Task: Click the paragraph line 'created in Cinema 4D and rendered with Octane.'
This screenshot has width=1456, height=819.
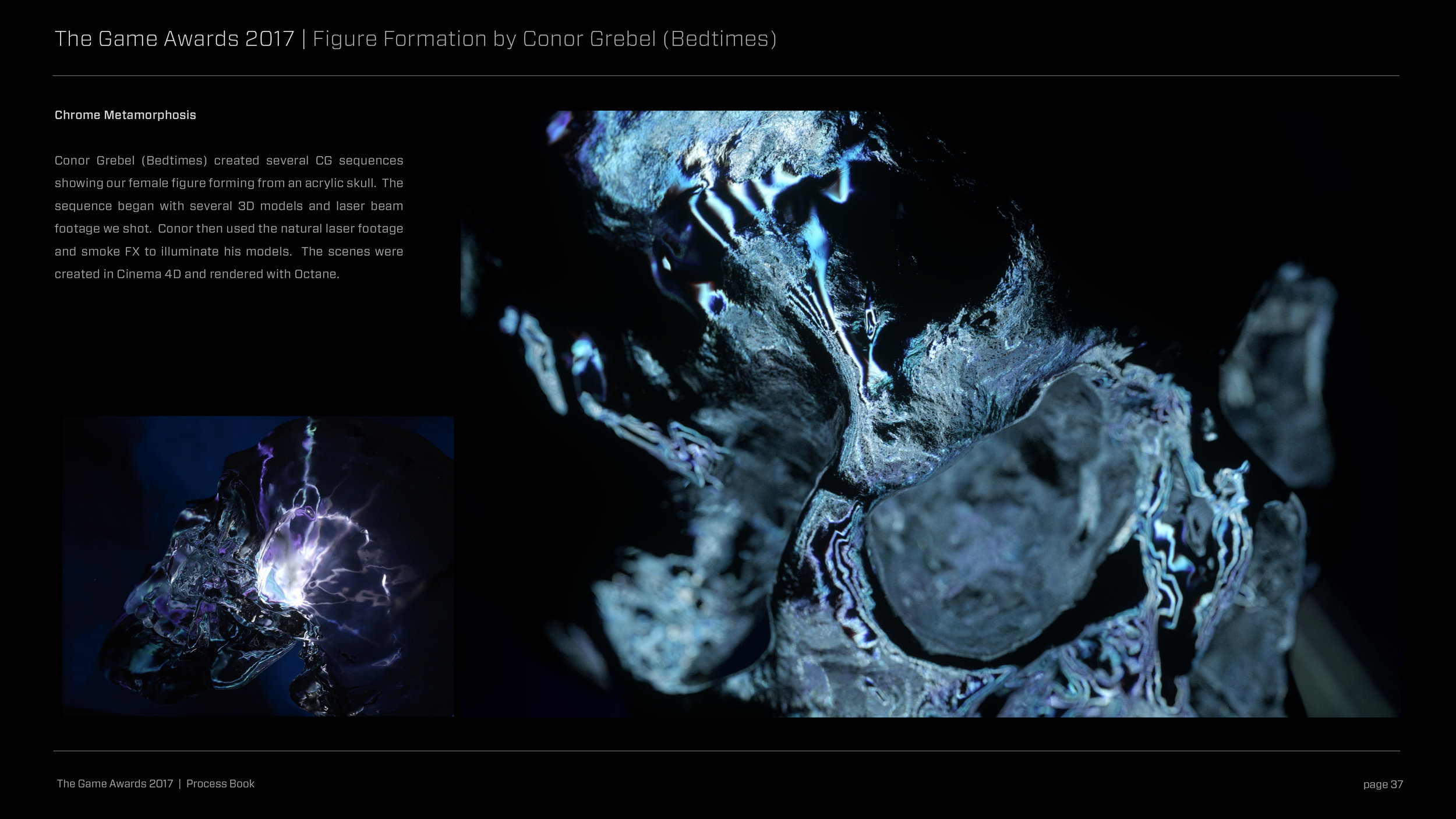Action: [x=197, y=274]
